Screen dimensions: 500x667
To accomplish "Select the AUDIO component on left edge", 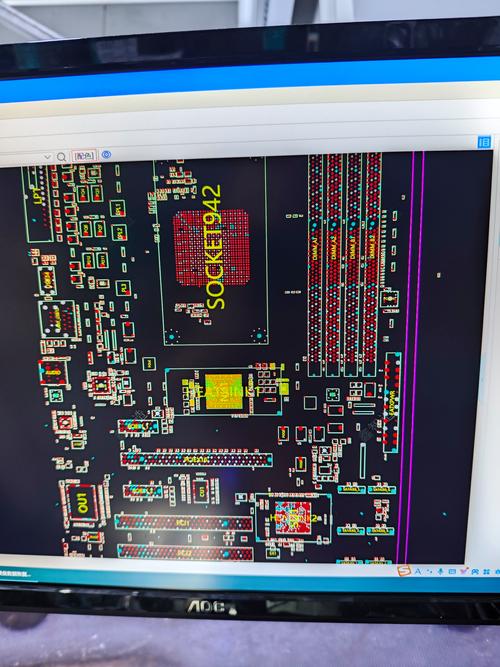I will click(54, 373).
